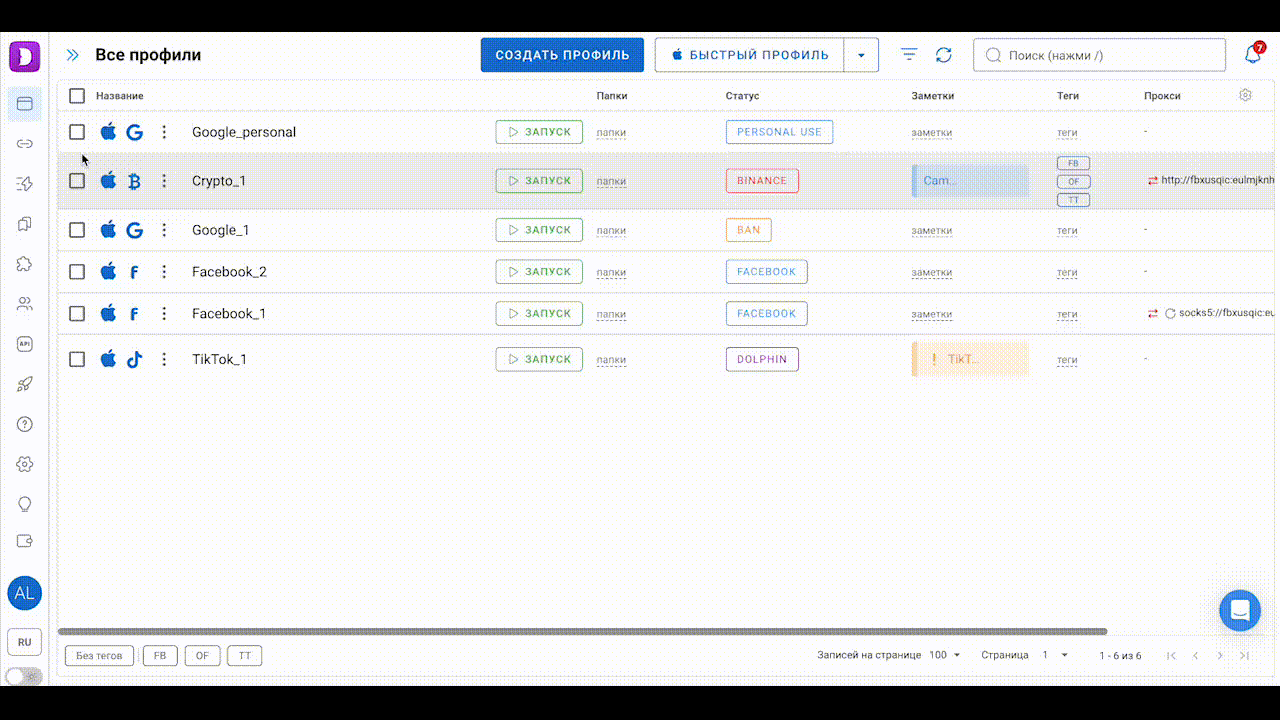This screenshot has width=1280, height=720.
Task: Refresh the profiles list
Action: pos(943,55)
